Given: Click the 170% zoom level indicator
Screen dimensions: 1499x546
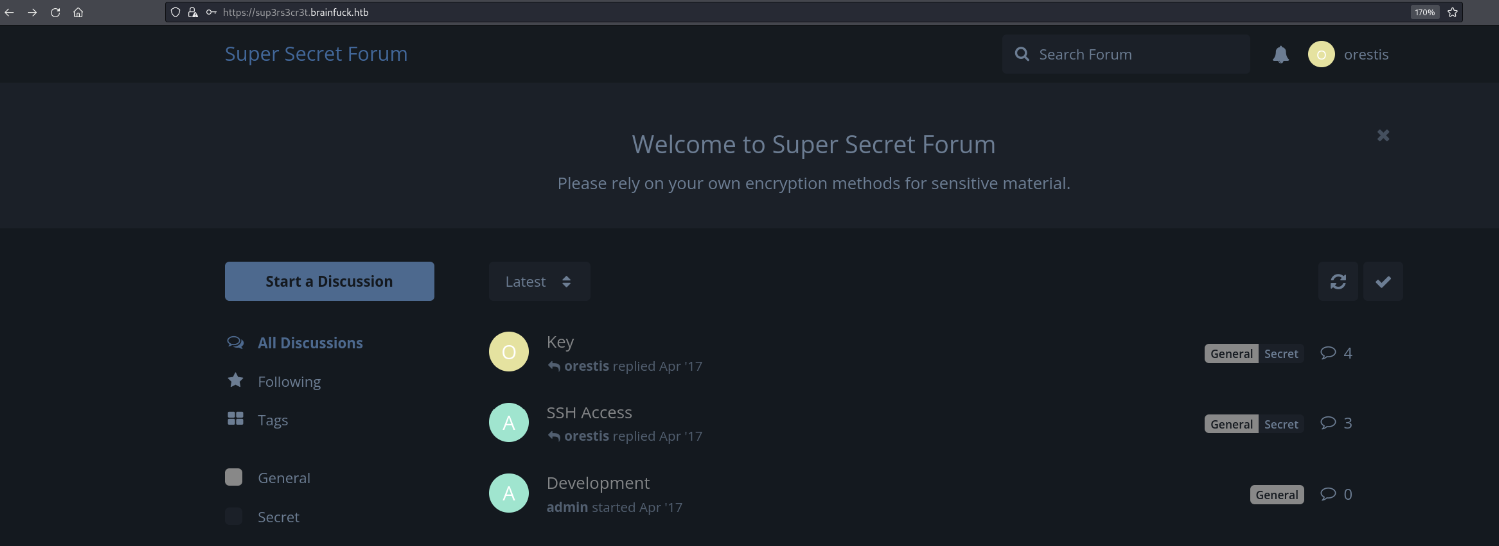Looking at the screenshot, I should [x=1424, y=12].
